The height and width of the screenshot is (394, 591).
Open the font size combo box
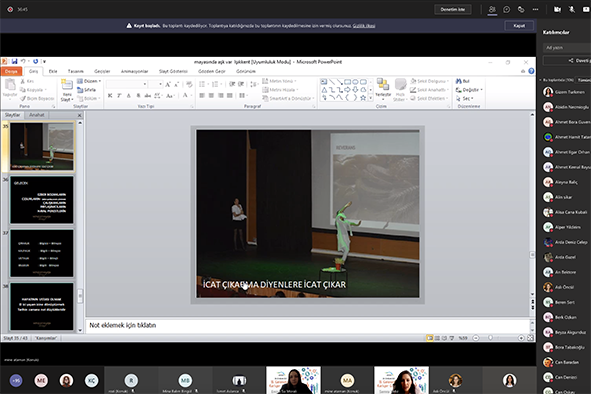[155, 84]
